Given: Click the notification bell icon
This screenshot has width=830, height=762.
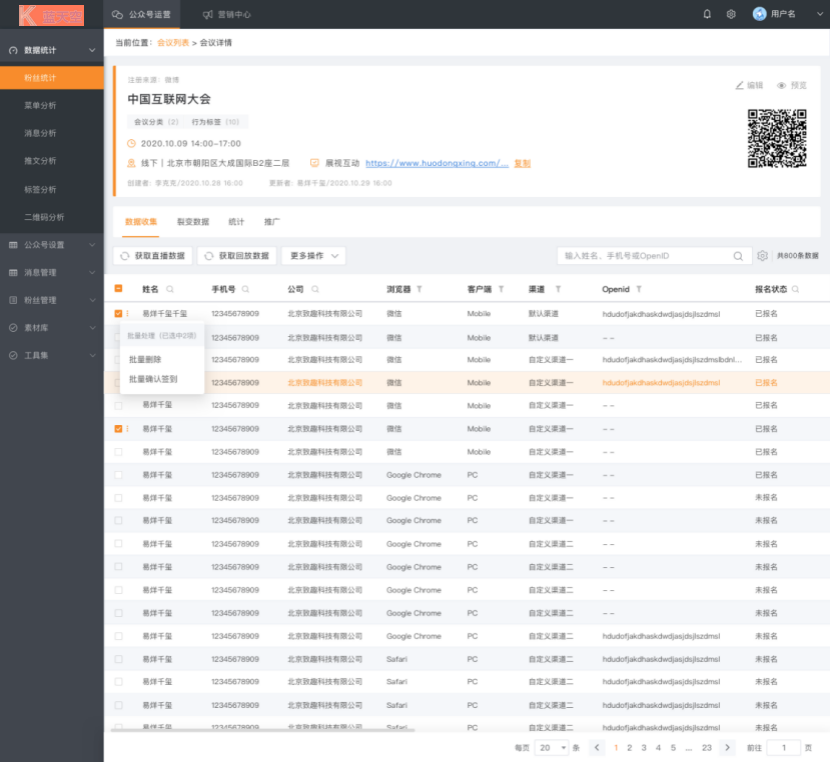Looking at the screenshot, I should coord(707,14).
